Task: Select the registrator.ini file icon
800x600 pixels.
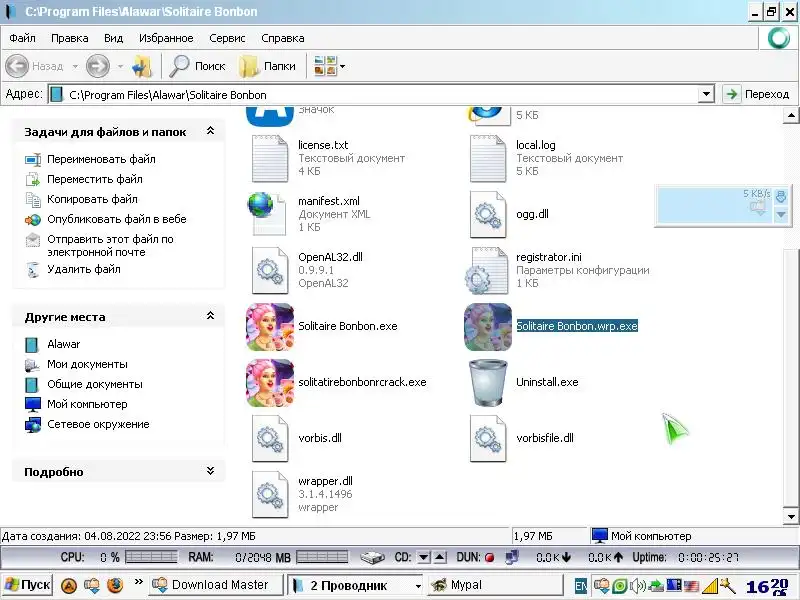Action: [487, 270]
